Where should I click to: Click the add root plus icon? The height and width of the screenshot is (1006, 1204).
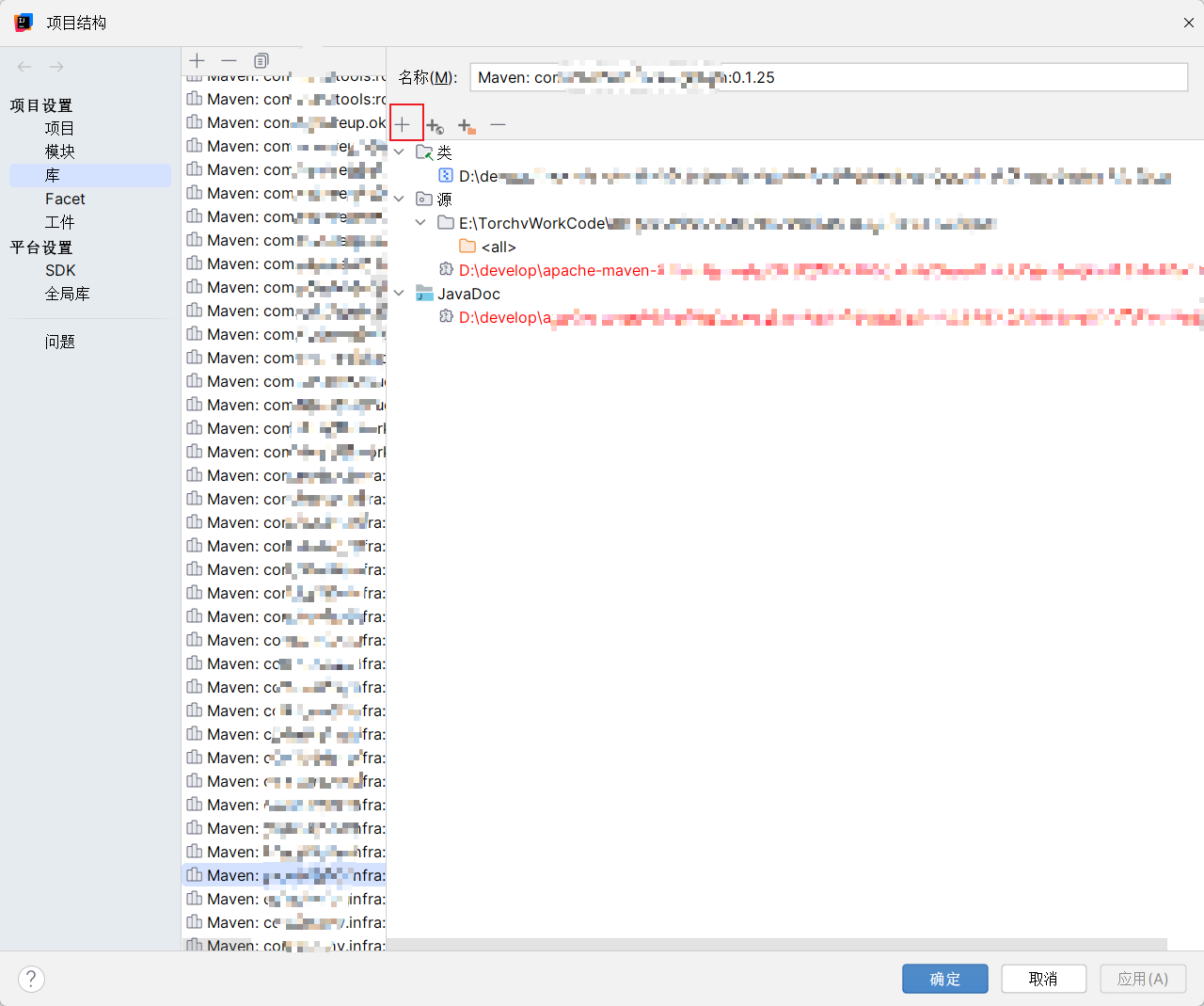(x=403, y=124)
